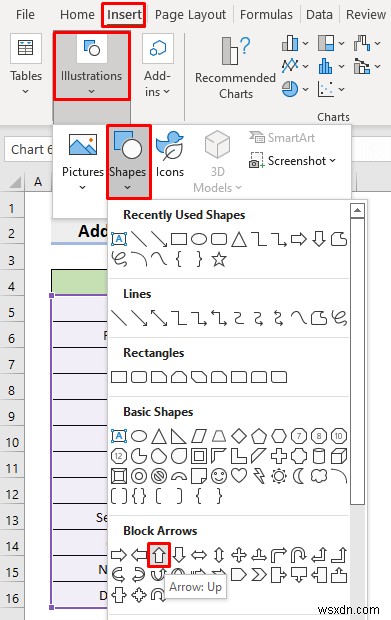
Task: Open the File tab
Action: [25, 15]
